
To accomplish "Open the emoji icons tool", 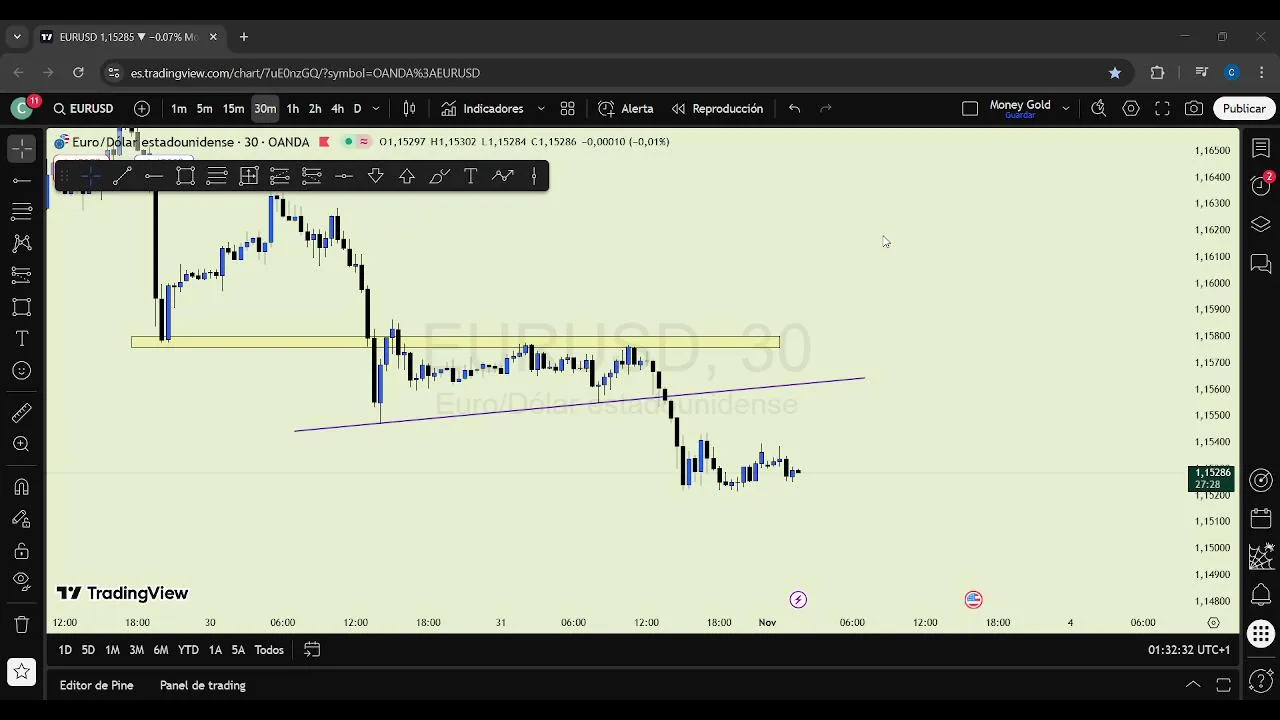I will 21,371.
